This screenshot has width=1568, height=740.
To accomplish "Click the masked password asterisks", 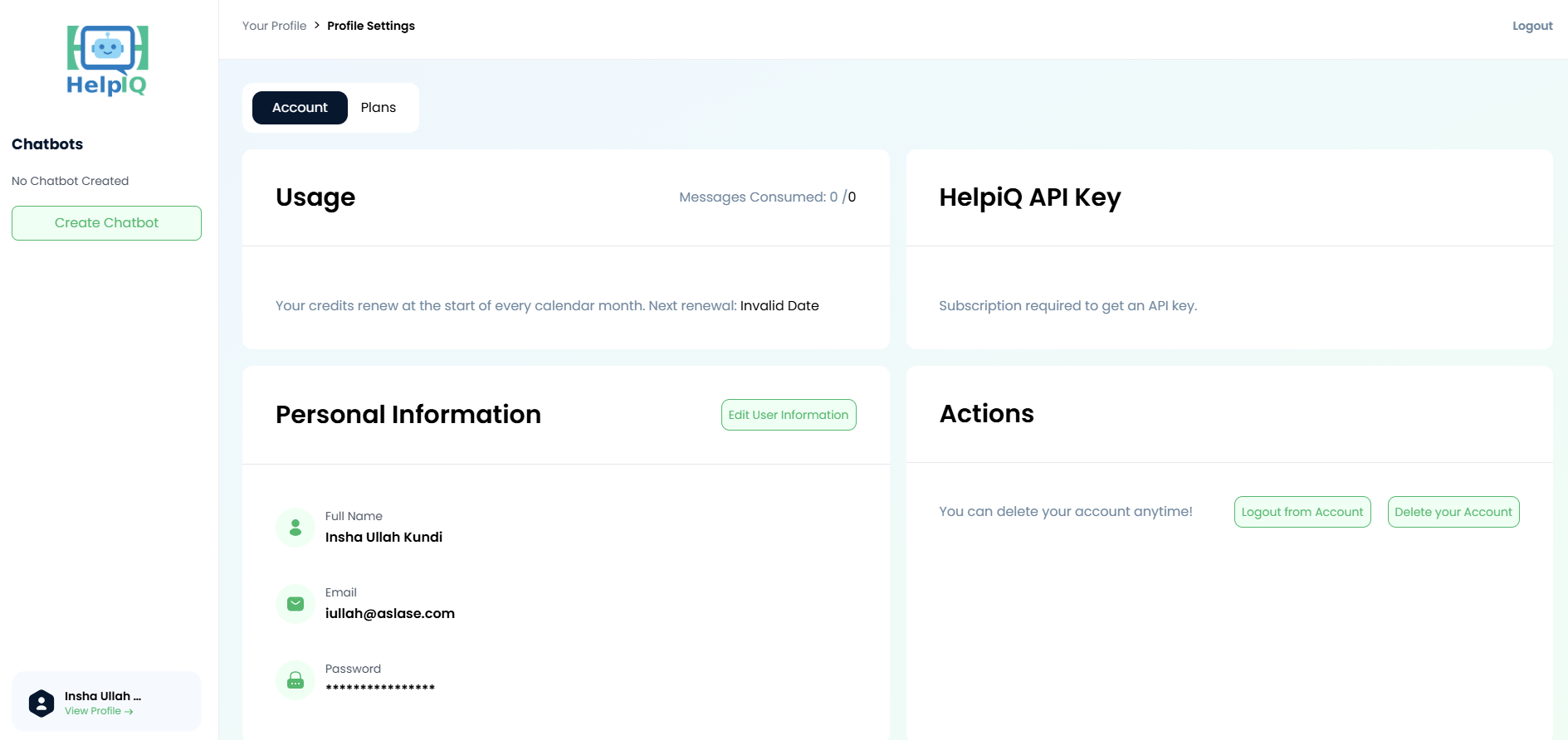I will point(380,688).
